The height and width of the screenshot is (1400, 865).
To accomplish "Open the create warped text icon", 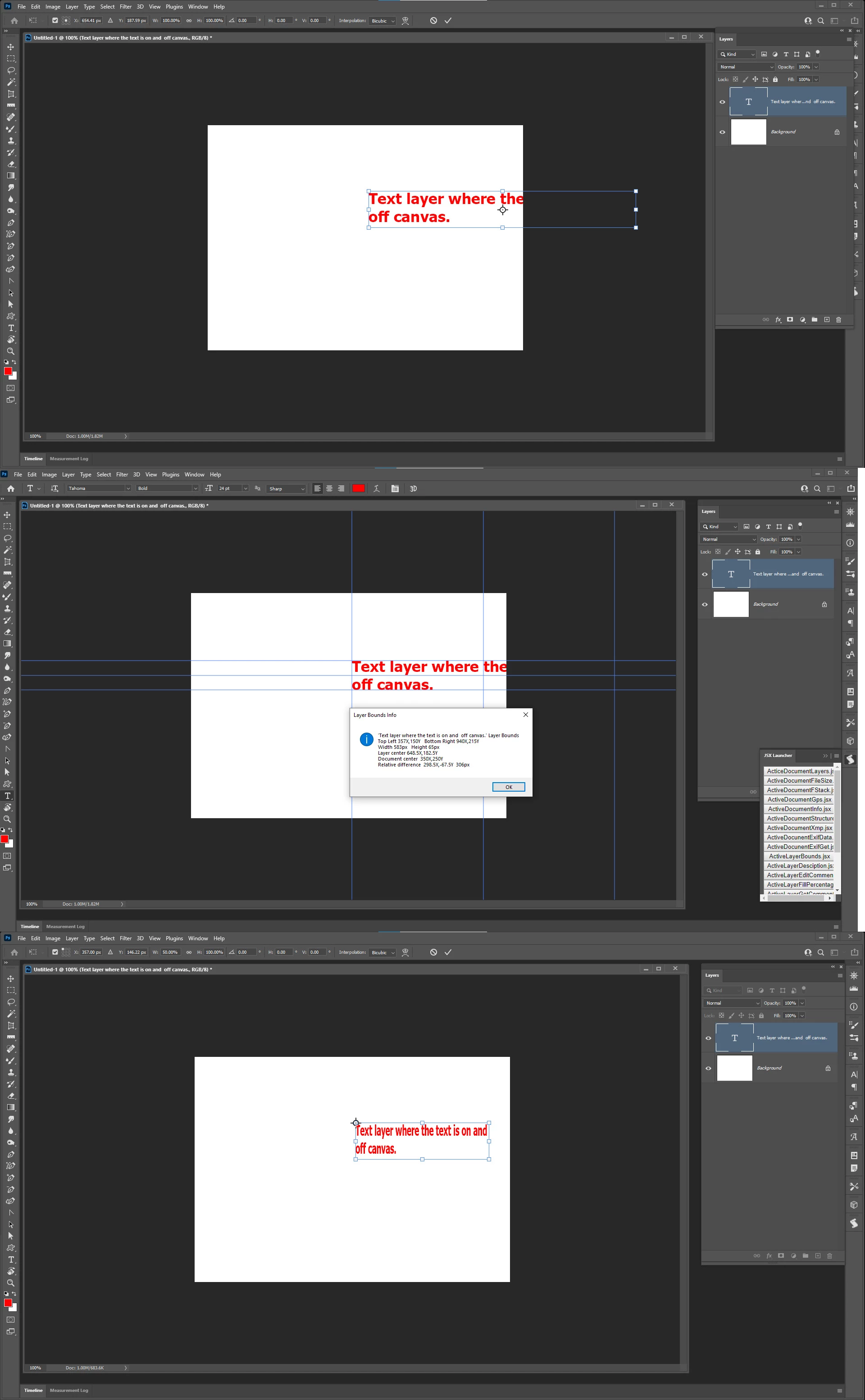I will (377, 488).
